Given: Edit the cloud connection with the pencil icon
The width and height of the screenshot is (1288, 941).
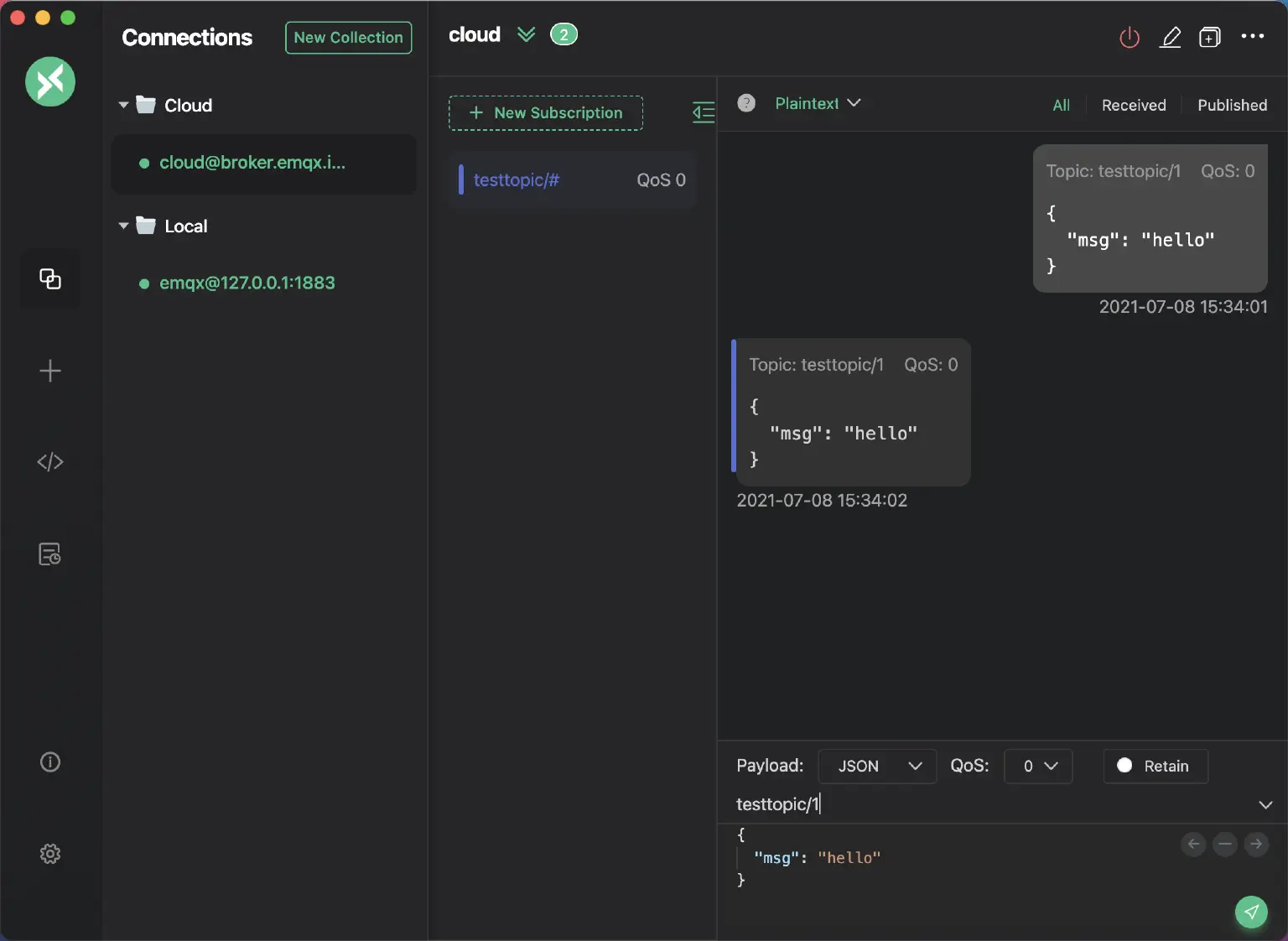Looking at the screenshot, I should tap(1171, 37).
